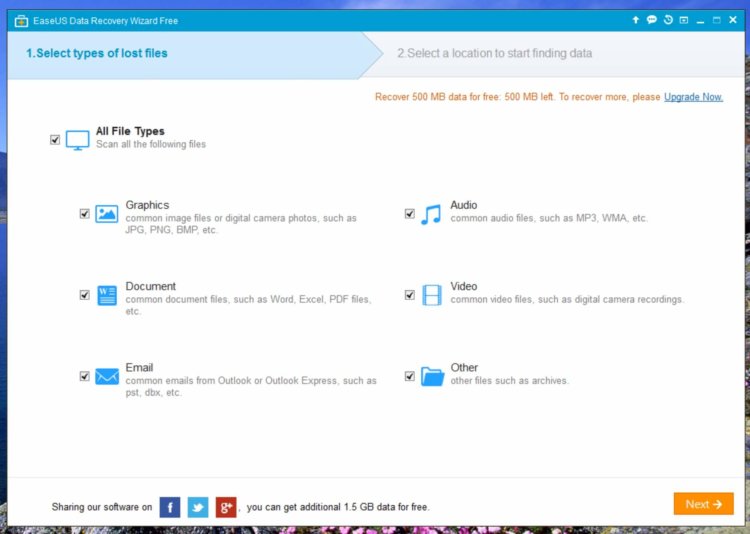The width and height of the screenshot is (750, 534).
Task: Click 'common document files' description text
Action: [x=248, y=305]
